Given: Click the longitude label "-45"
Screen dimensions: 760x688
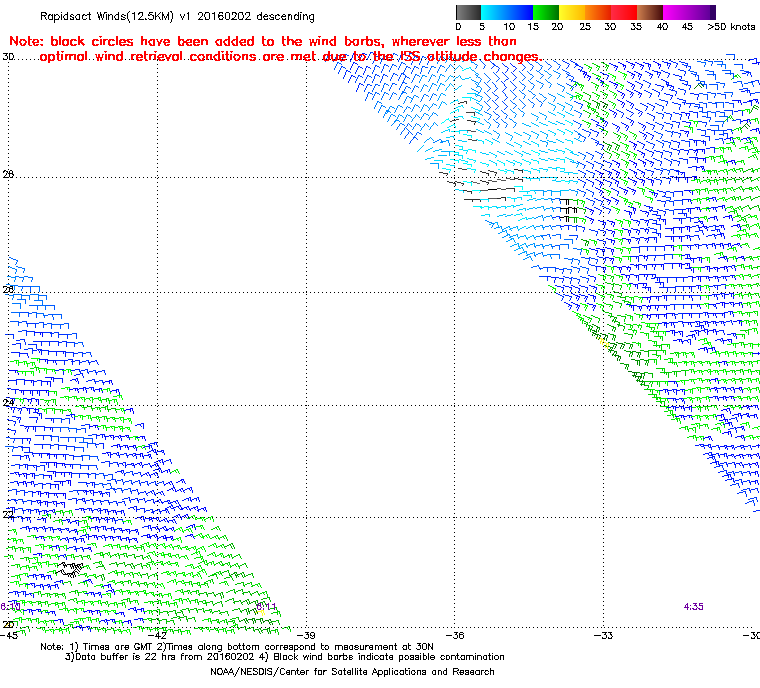Looking at the screenshot, I should [9, 635].
